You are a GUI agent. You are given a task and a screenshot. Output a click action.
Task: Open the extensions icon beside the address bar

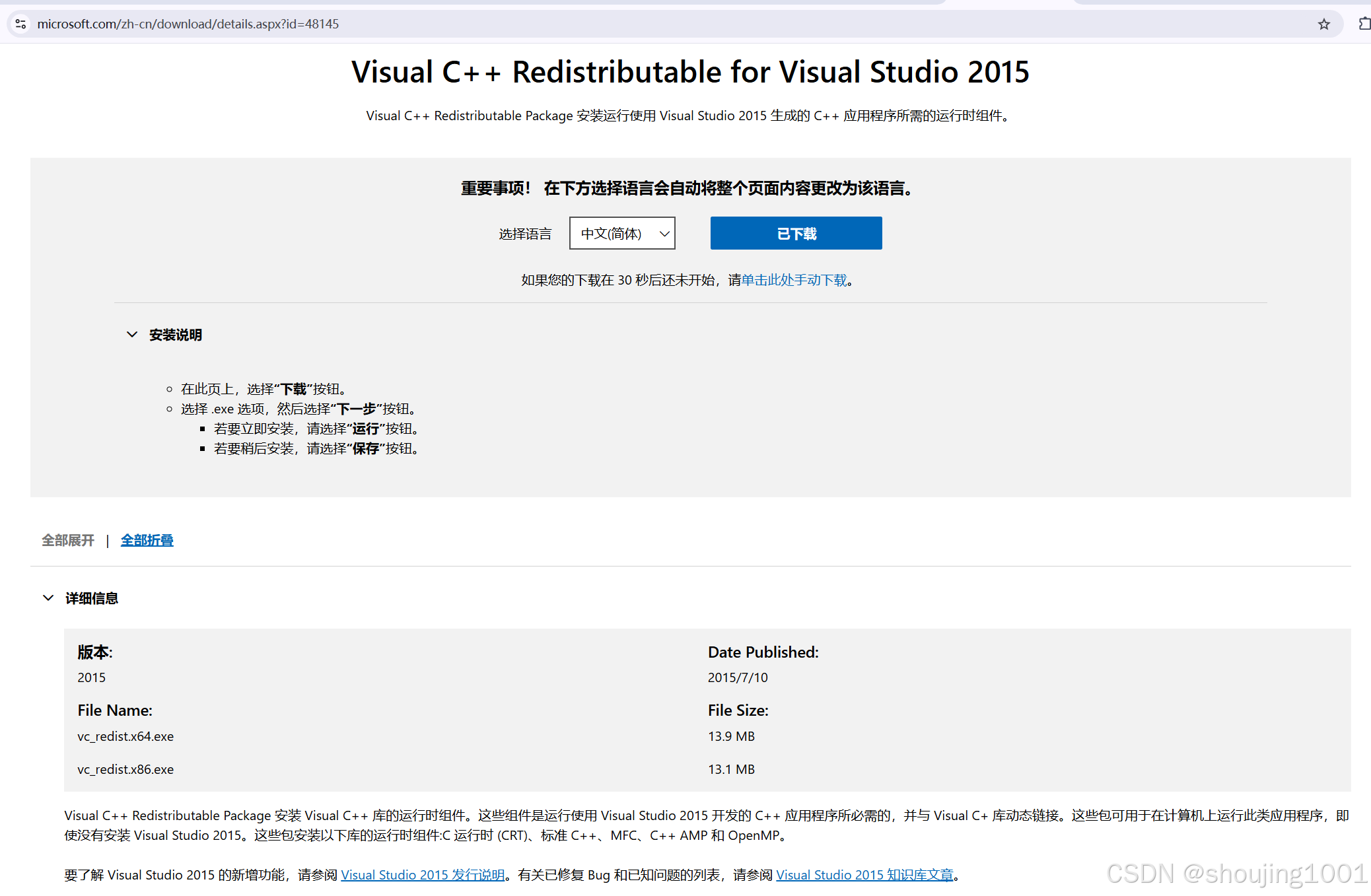coord(1364,24)
